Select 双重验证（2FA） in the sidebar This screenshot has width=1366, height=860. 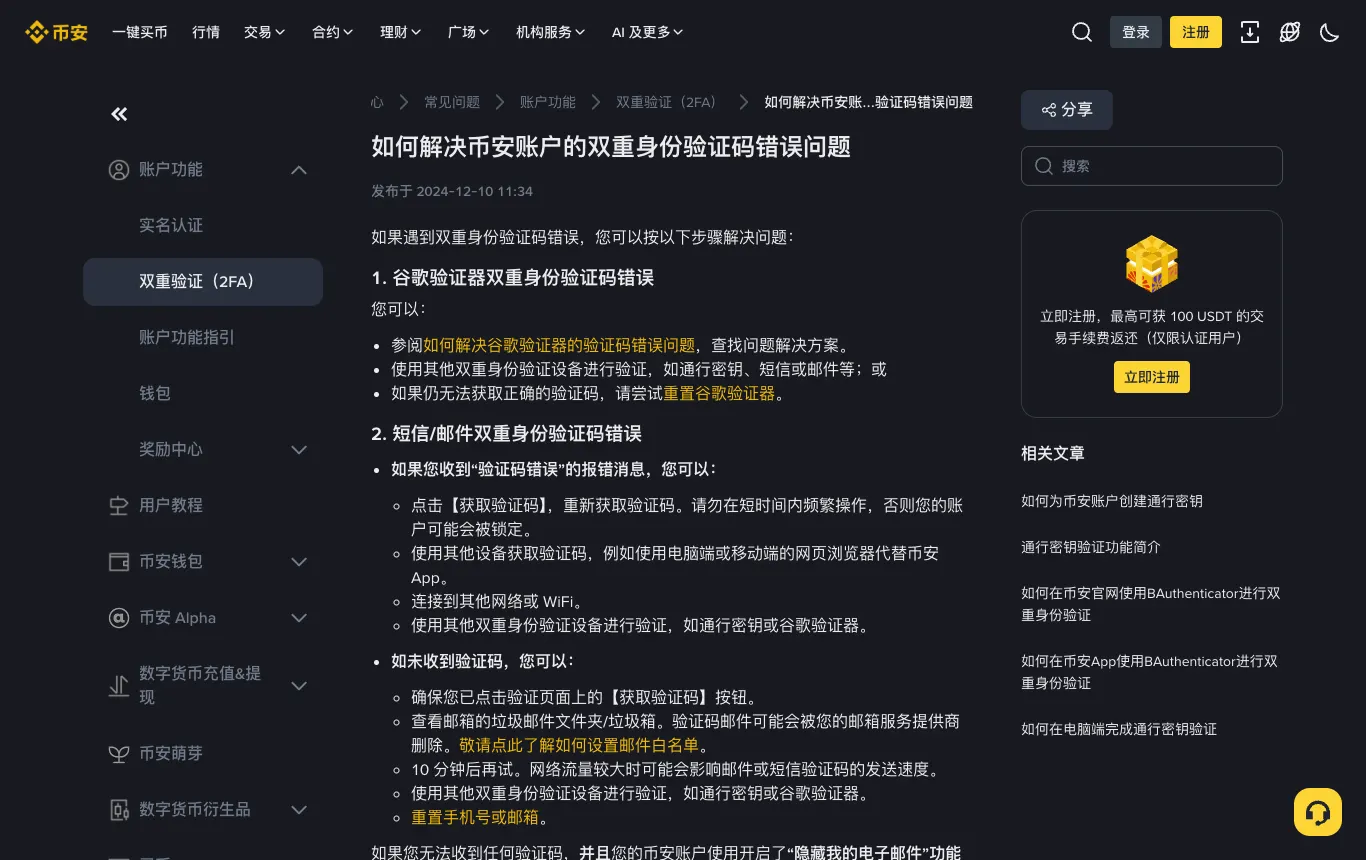tap(203, 282)
